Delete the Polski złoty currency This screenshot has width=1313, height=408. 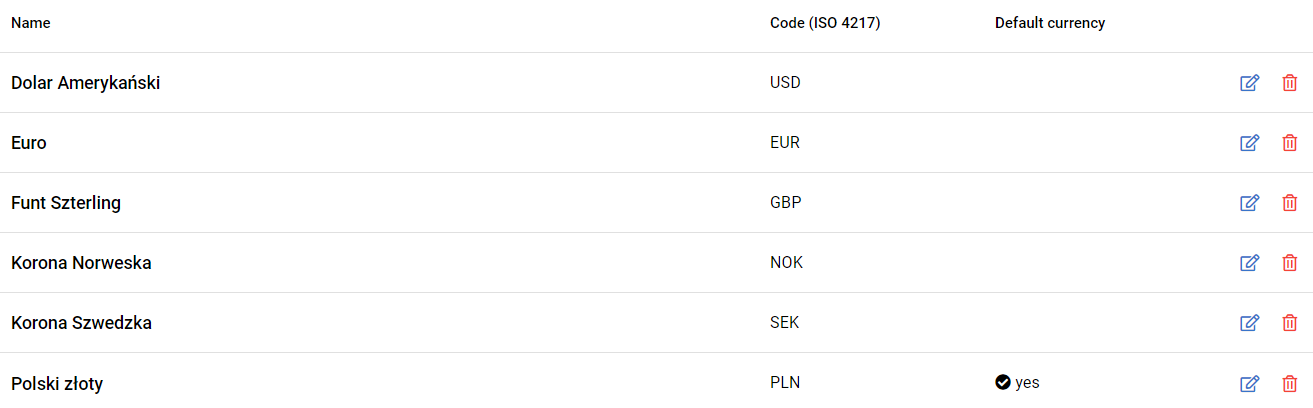click(1290, 383)
